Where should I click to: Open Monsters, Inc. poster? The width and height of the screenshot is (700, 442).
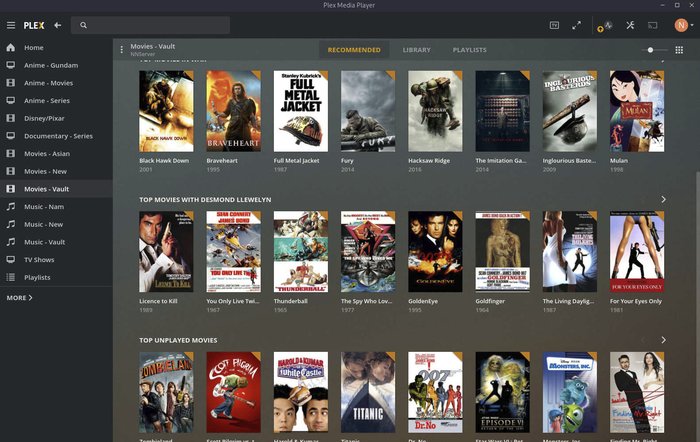pyautogui.click(x=570, y=392)
